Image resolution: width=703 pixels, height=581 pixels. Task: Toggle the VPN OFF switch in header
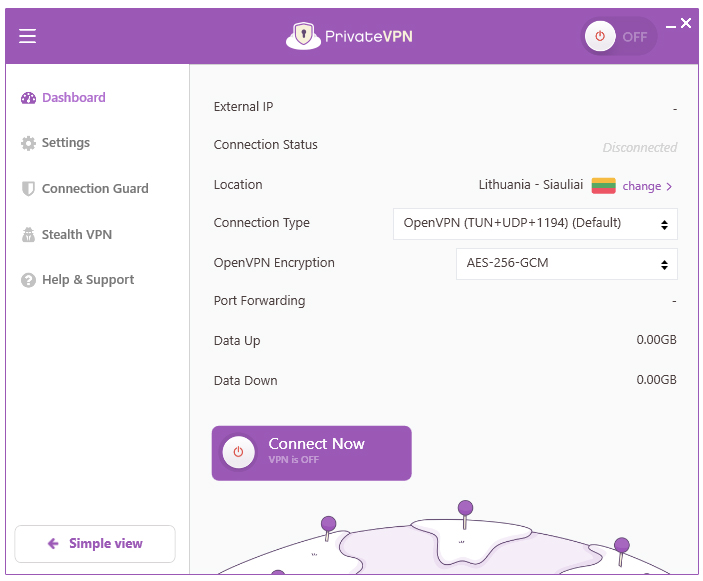pyautogui.click(x=620, y=37)
